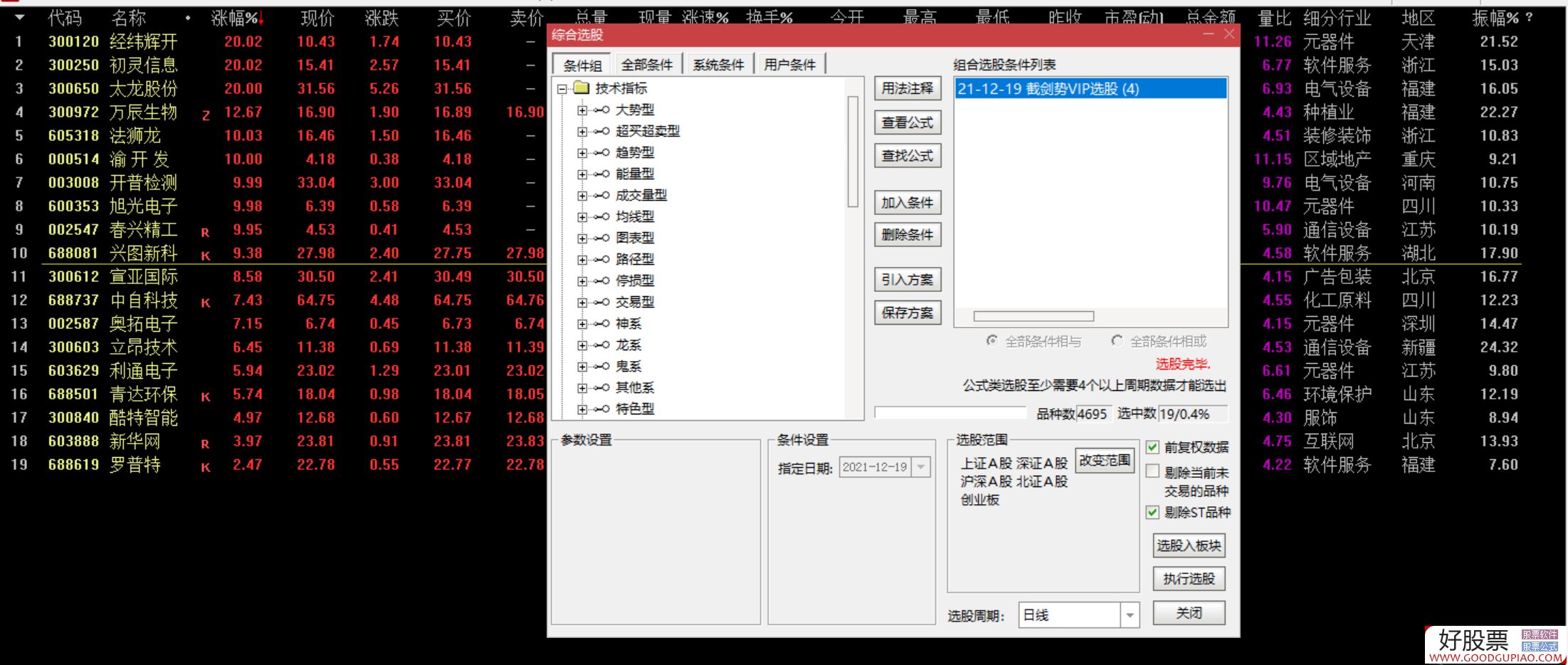Click the 加入条件 button
Viewport: 1568px width, 665px height.
pyautogui.click(x=907, y=203)
